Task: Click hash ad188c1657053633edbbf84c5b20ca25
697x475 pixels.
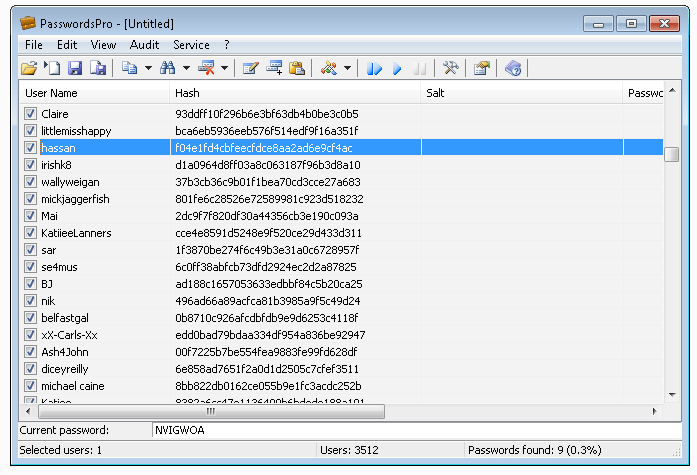Action: click(269, 283)
